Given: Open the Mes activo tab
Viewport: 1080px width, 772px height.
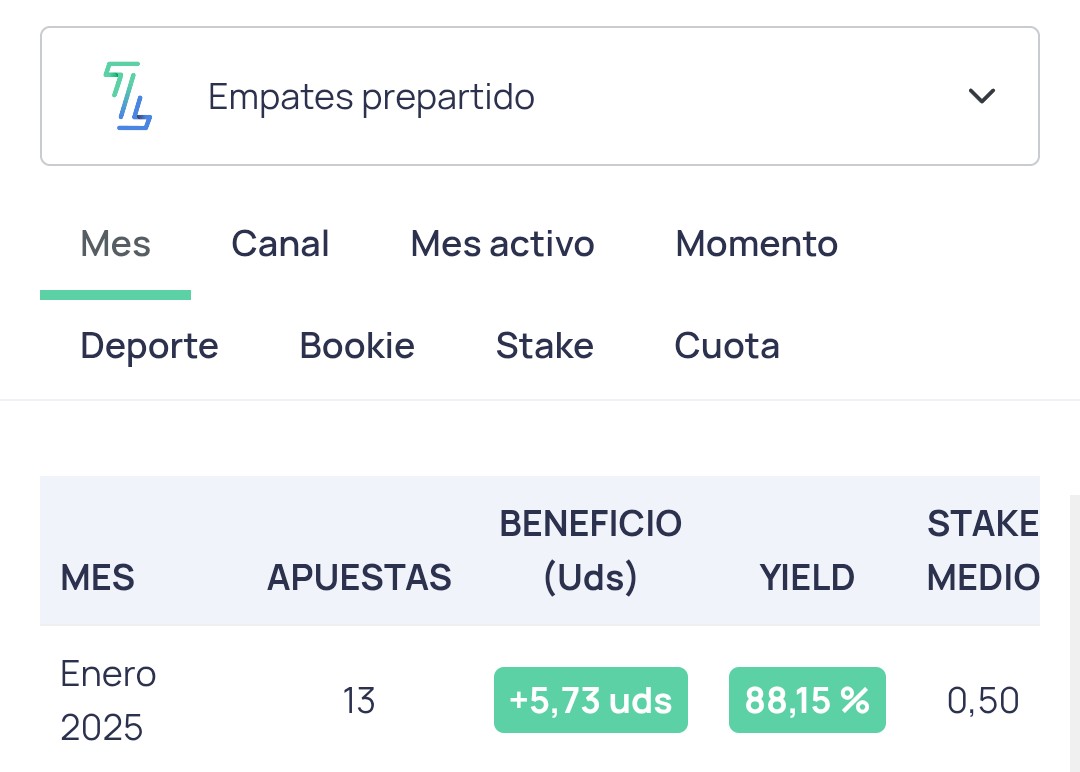Looking at the screenshot, I should 502,244.
